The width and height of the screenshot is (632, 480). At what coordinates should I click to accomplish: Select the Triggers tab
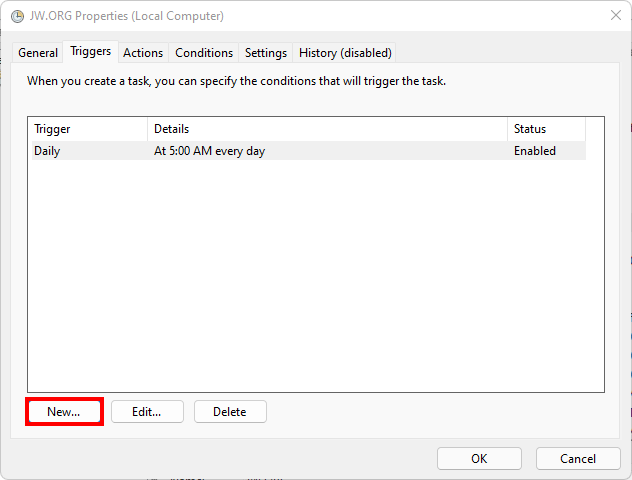pyautogui.click(x=90, y=52)
